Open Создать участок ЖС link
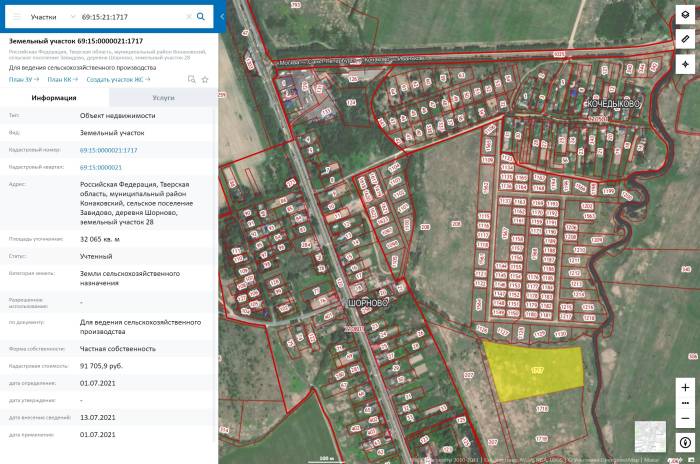The width and height of the screenshot is (700, 464). click(118, 79)
